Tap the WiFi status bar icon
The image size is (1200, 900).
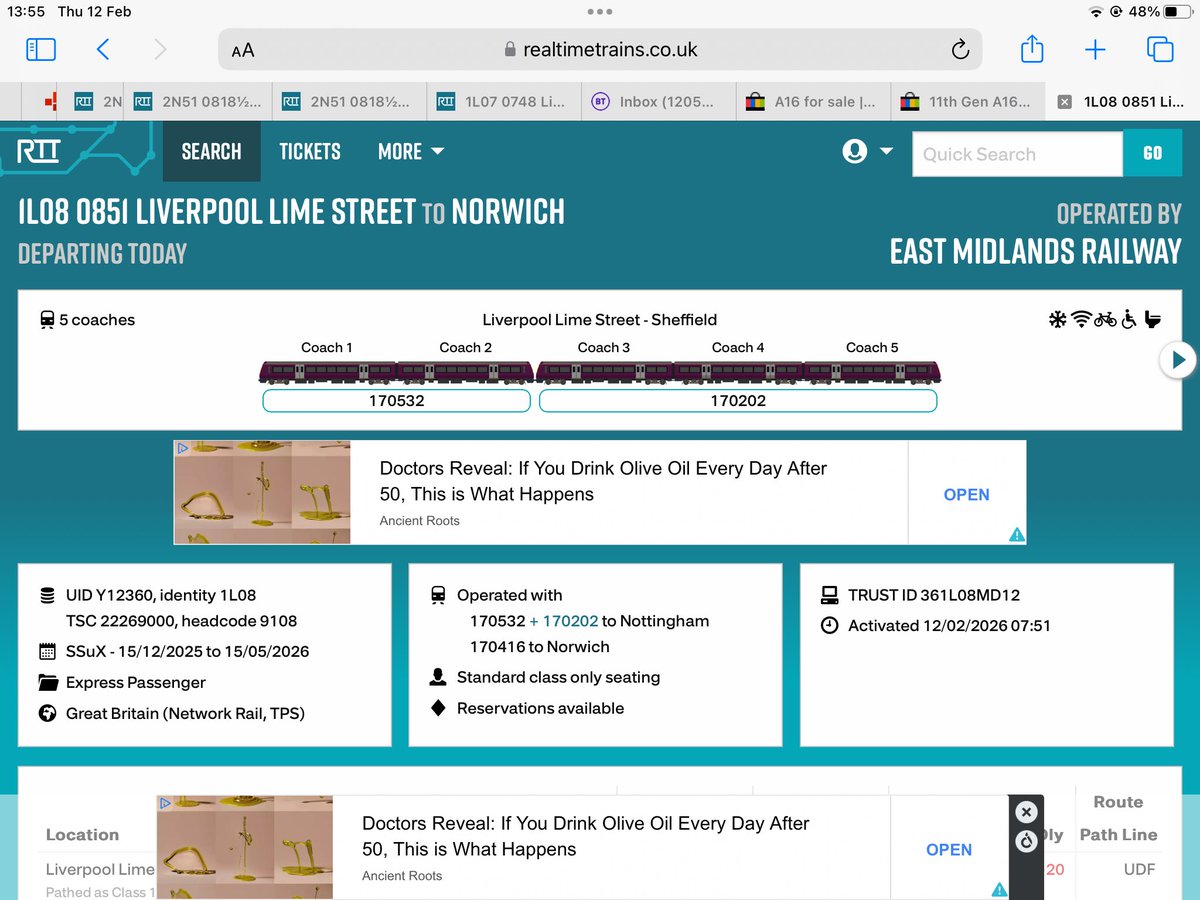(x=1097, y=12)
